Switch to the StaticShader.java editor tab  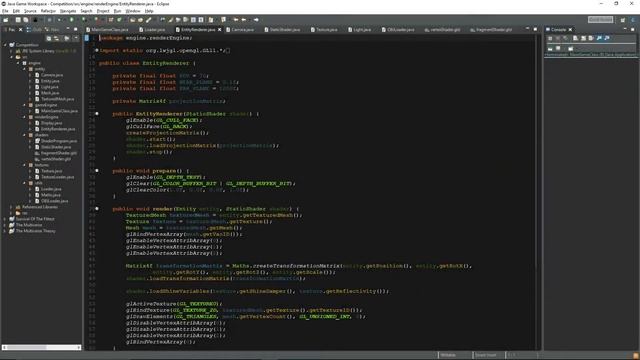click(282, 30)
